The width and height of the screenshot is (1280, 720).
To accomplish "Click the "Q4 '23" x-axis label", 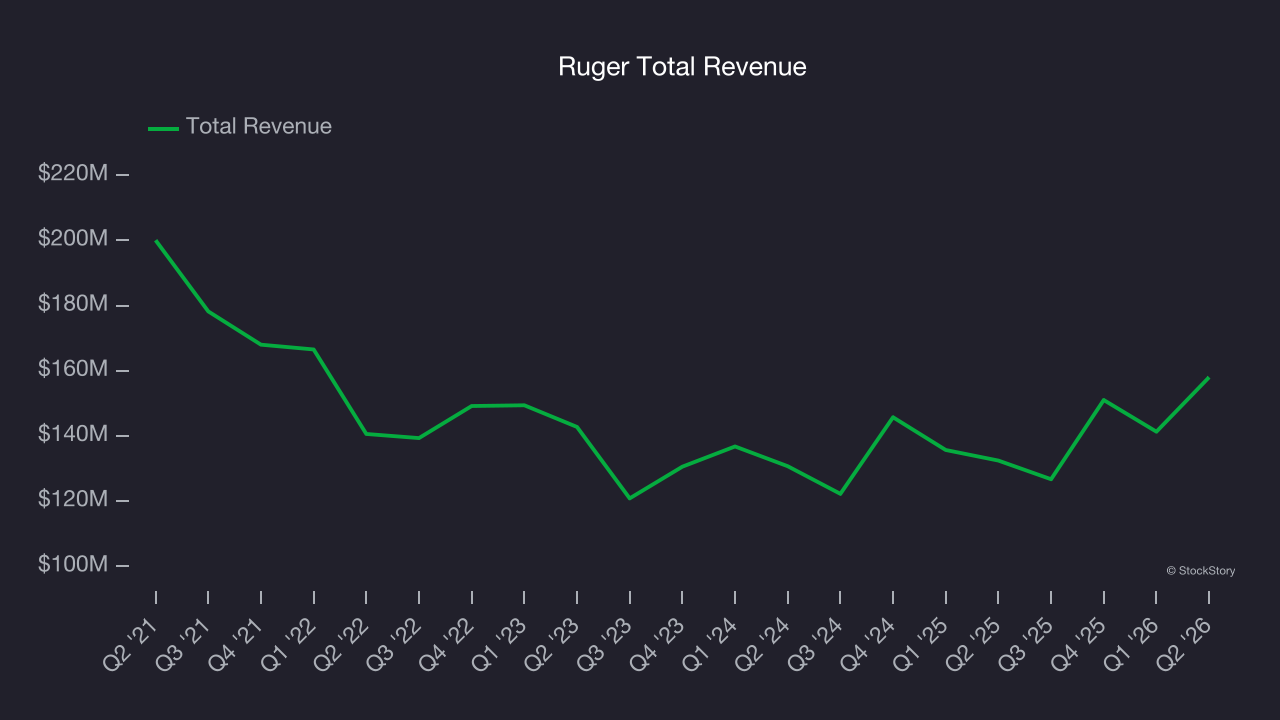I will 659,642.
